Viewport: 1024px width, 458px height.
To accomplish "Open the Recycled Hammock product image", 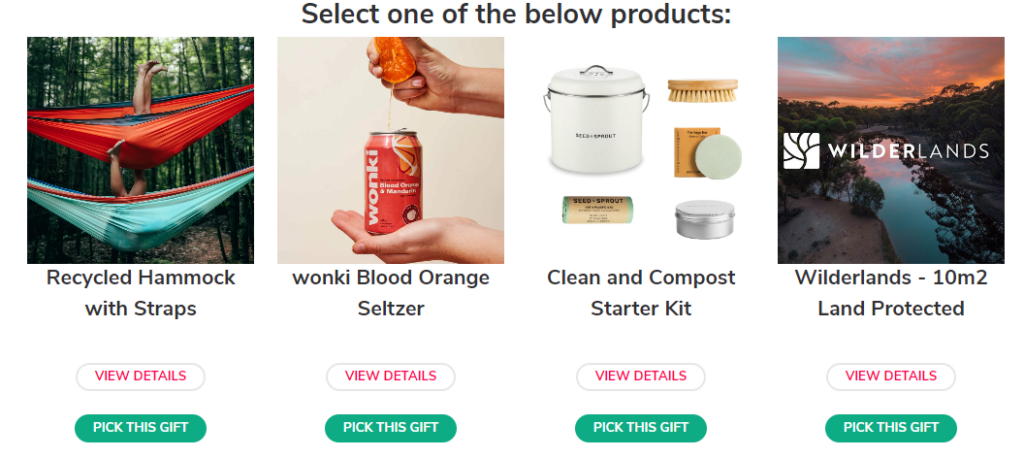I will (x=140, y=150).
